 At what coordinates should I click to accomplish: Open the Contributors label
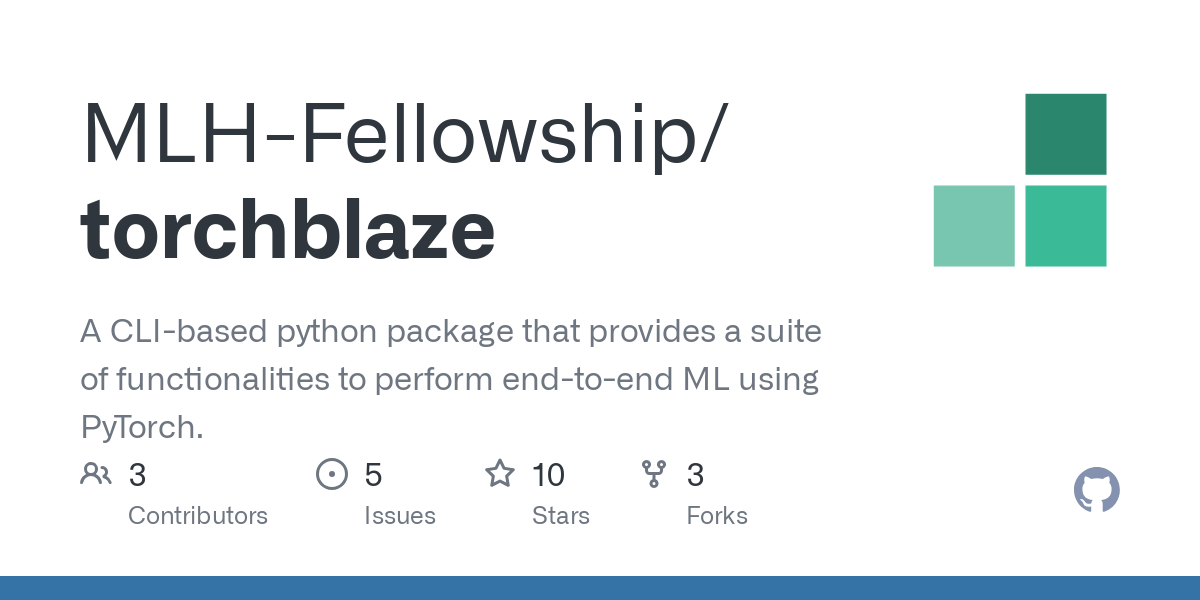tap(198, 516)
